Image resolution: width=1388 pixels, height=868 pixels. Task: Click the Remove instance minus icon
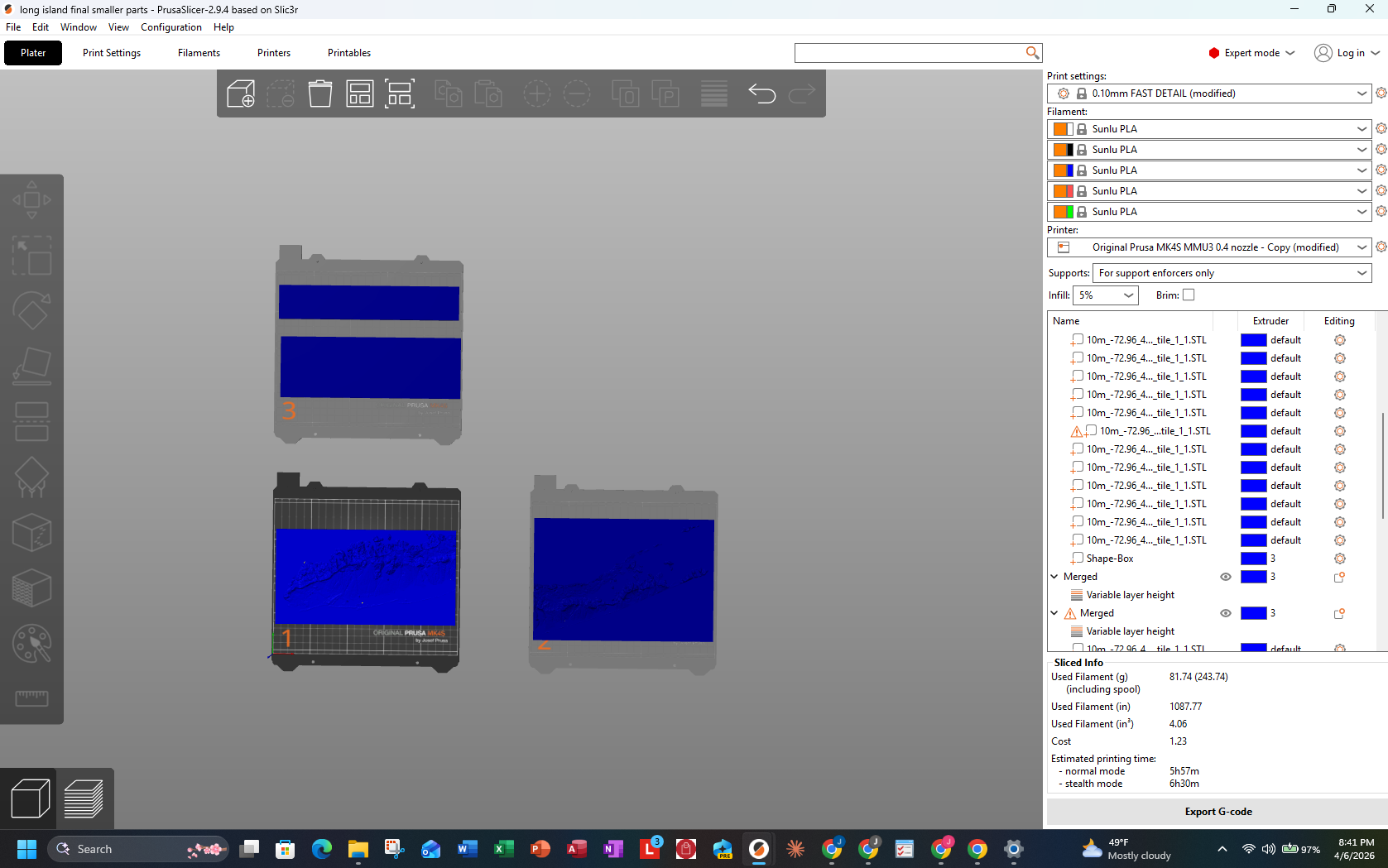pos(577,94)
